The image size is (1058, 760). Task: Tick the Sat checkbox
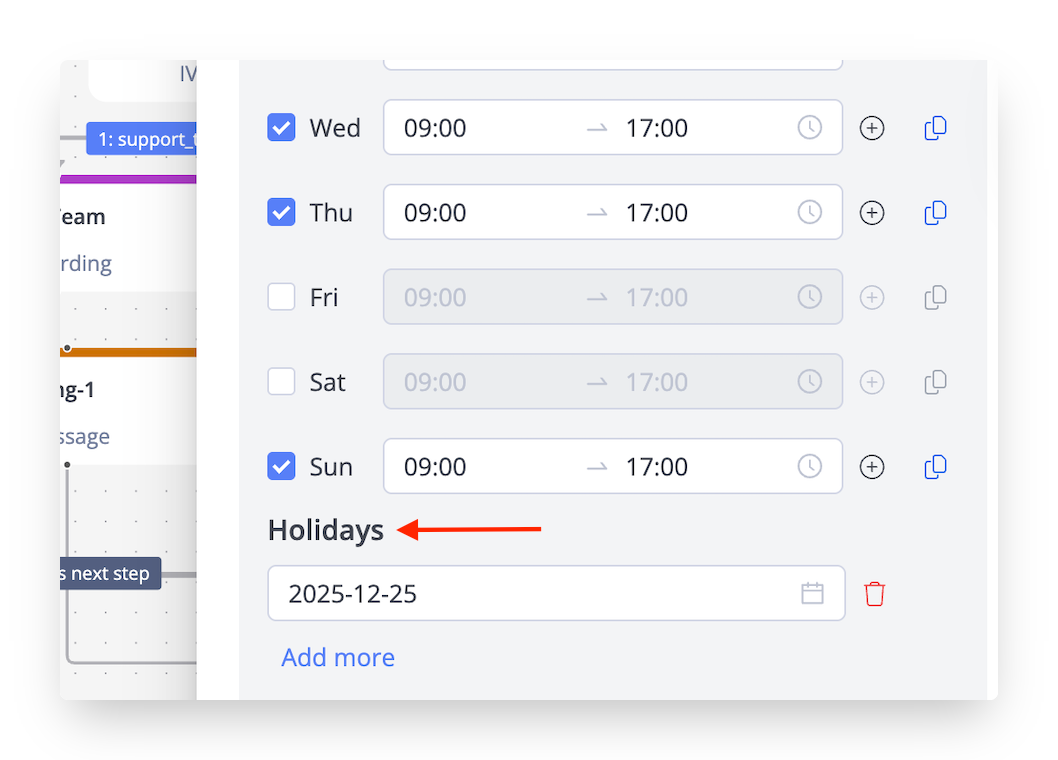tap(282, 382)
